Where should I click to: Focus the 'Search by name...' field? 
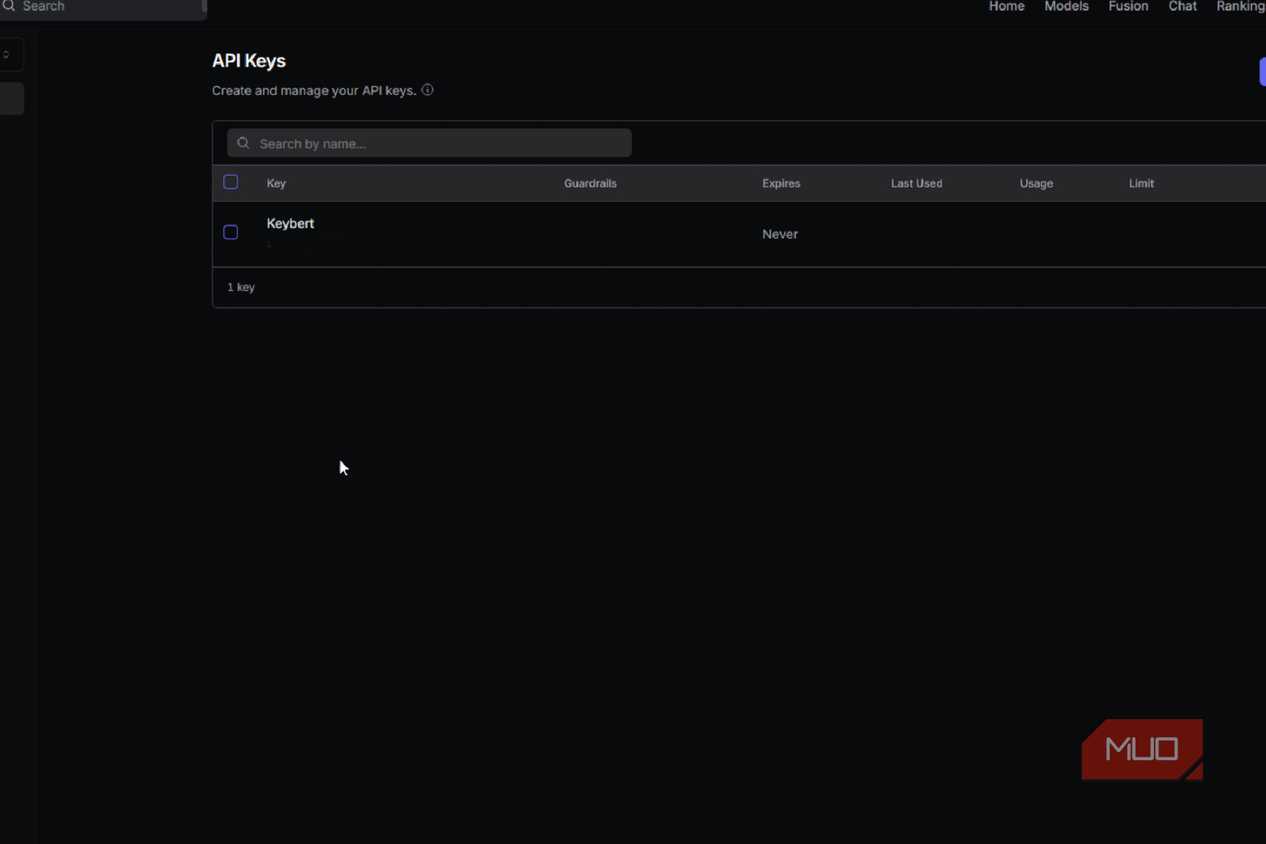[429, 143]
